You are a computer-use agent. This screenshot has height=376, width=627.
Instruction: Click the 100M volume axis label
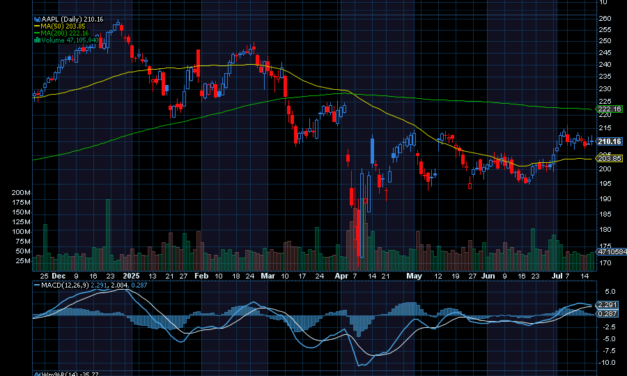point(21,232)
